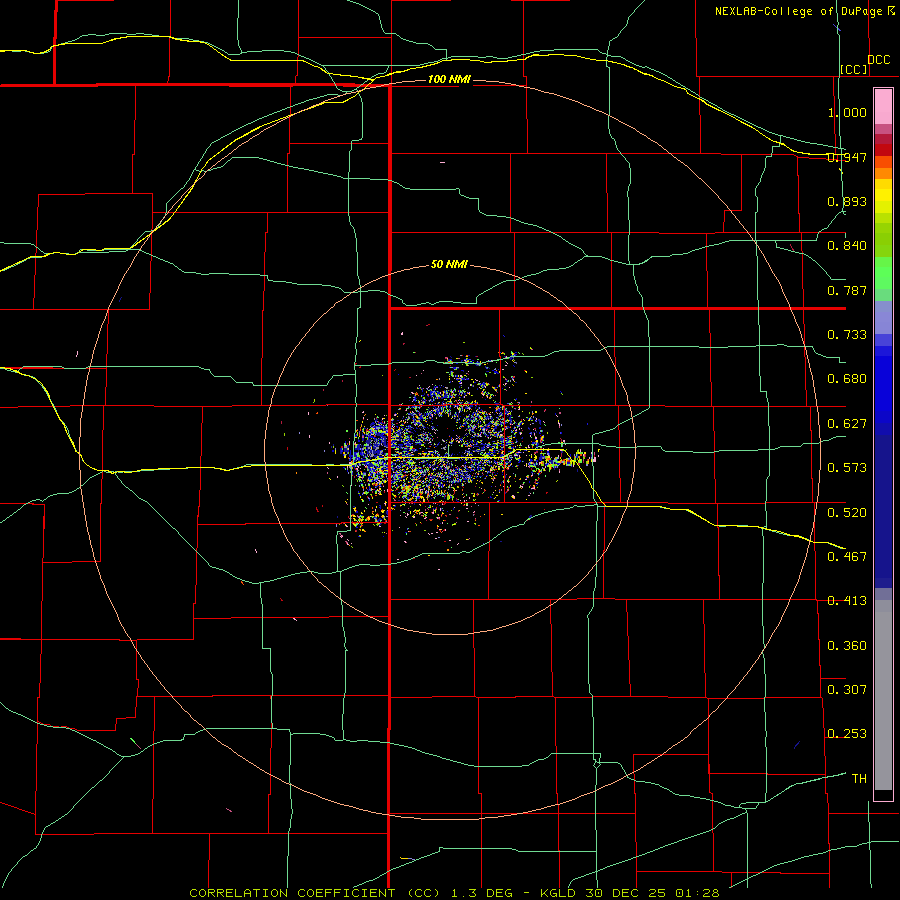Click the 1.000 legend value
Viewport: 900px width, 900px height.
click(847, 112)
